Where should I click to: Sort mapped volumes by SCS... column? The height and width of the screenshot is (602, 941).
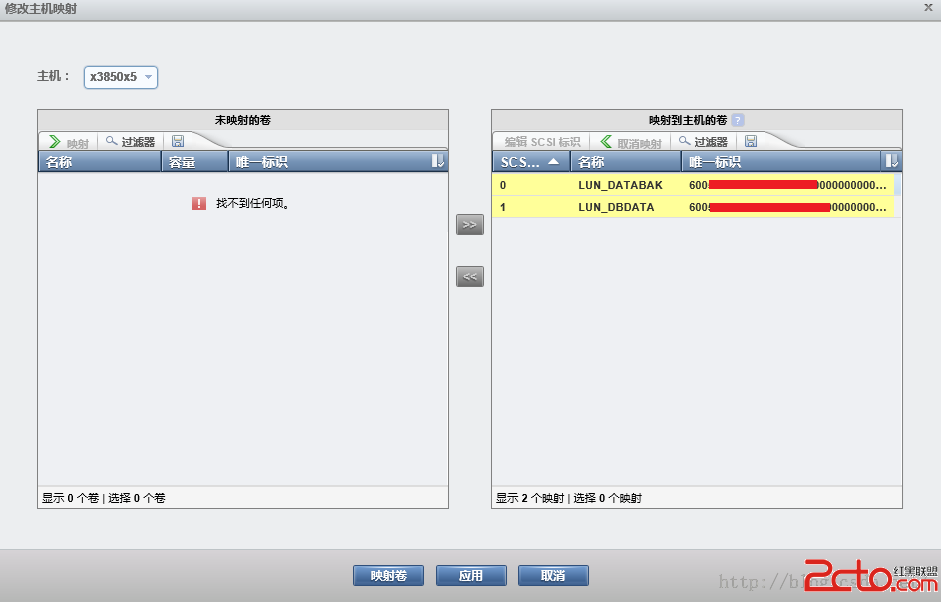pyautogui.click(x=531, y=162)
